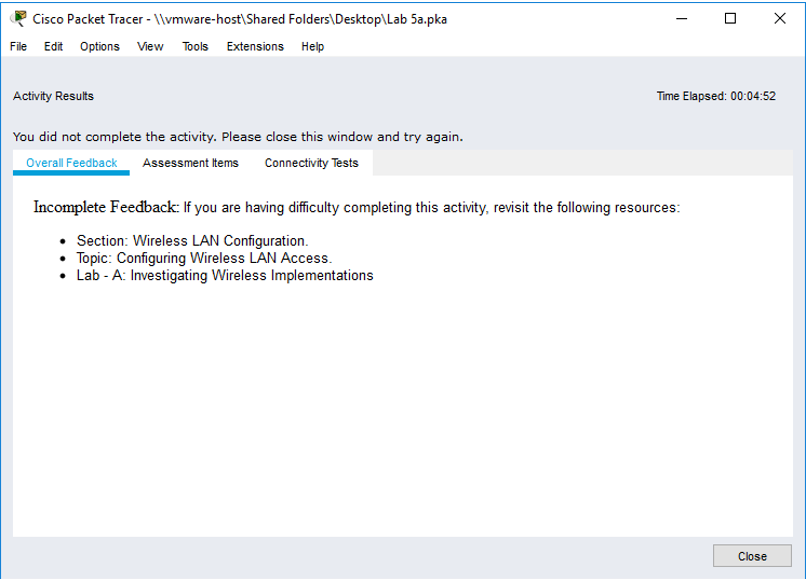Click the Investigating Wireless Implementations lab line
The image size is (806, 579).
[x=225, y=275]
